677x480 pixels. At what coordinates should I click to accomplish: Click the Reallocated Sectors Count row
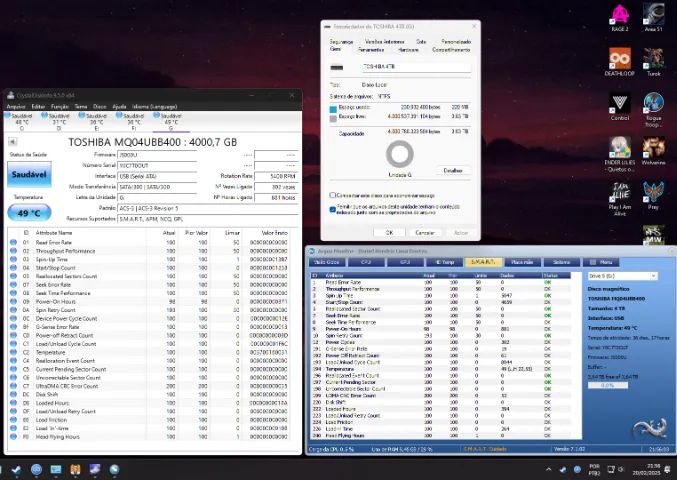pos(149,276)
